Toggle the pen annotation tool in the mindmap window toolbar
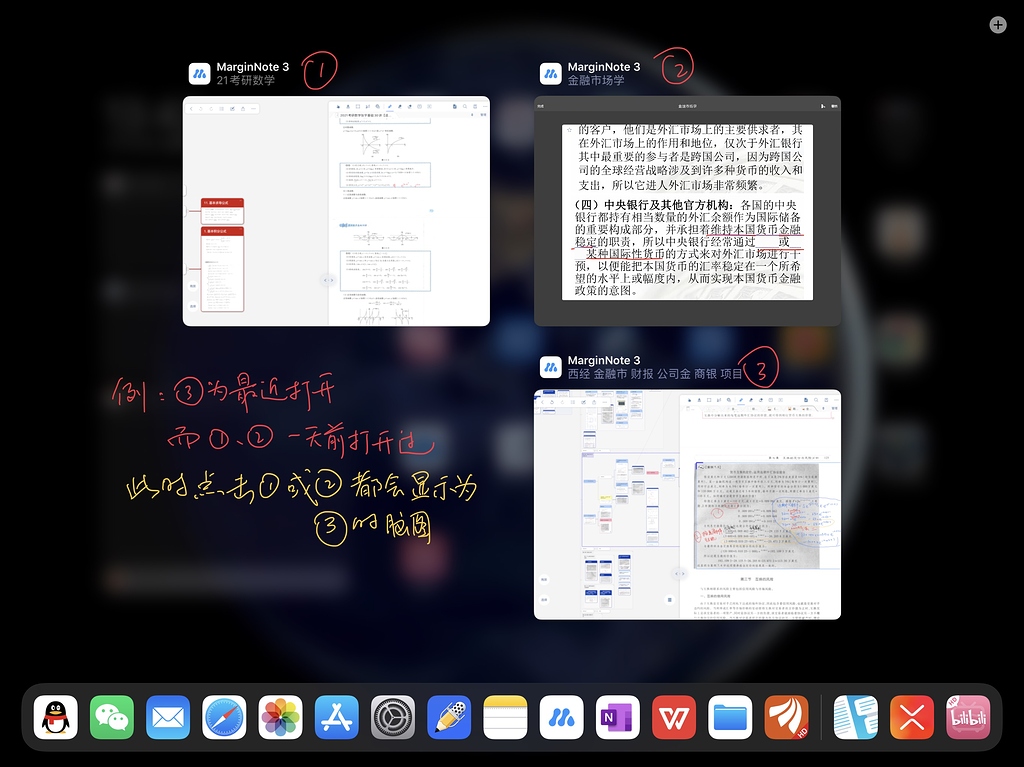 click(741, 400)
